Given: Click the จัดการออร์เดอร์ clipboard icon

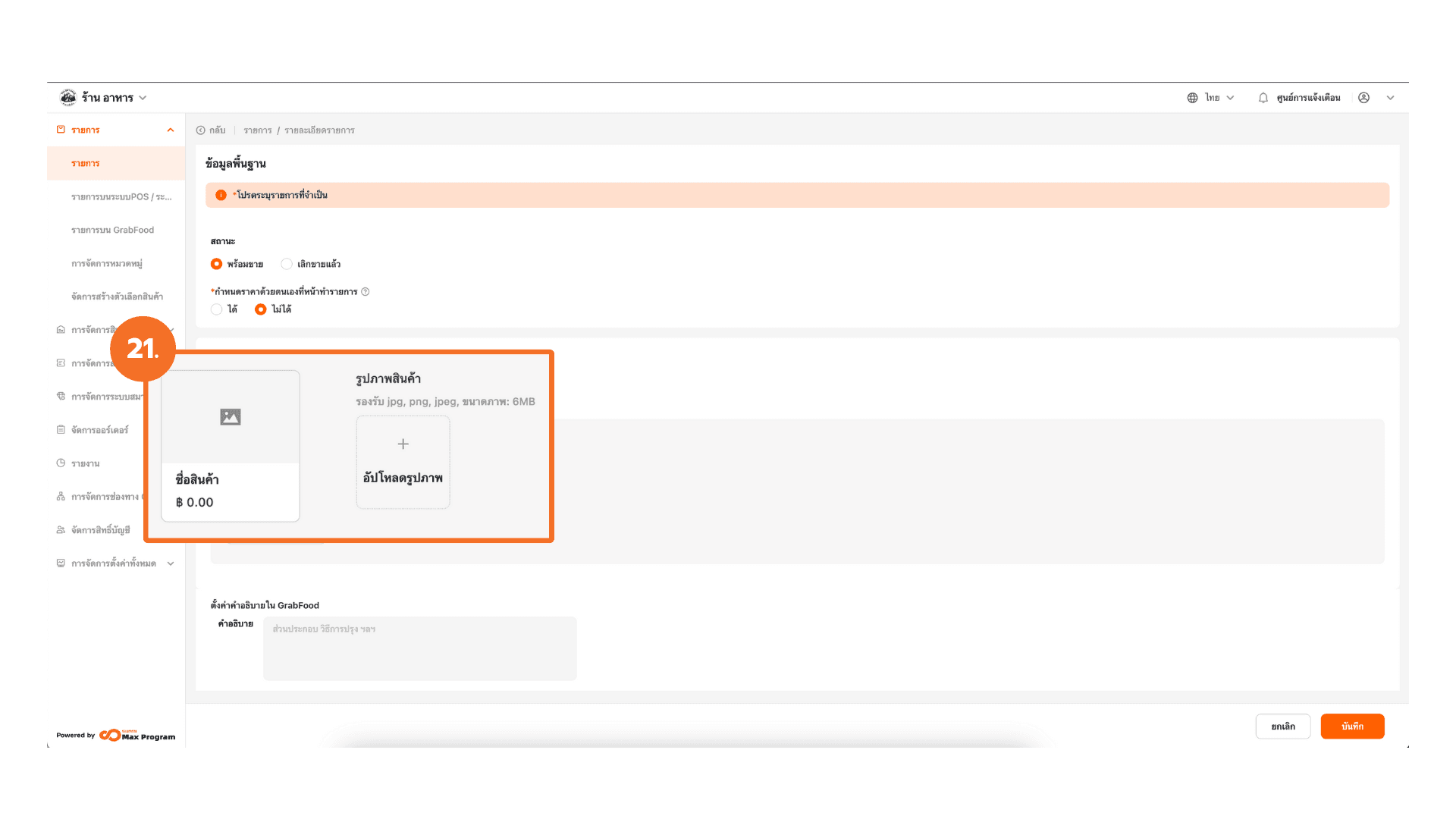Looking at the screenshot, I should coord(61,430).
